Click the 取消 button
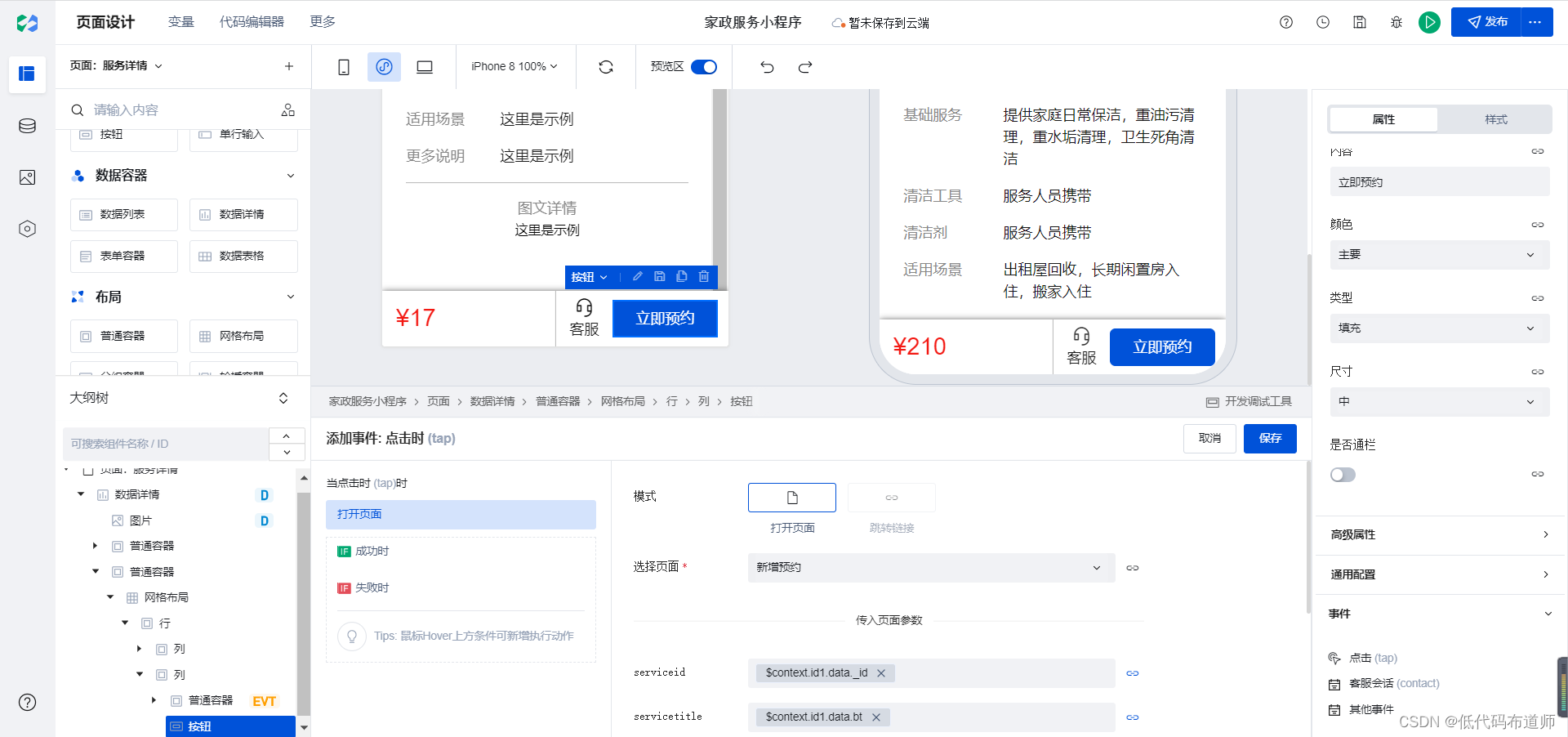 (x=1209, y=439)
